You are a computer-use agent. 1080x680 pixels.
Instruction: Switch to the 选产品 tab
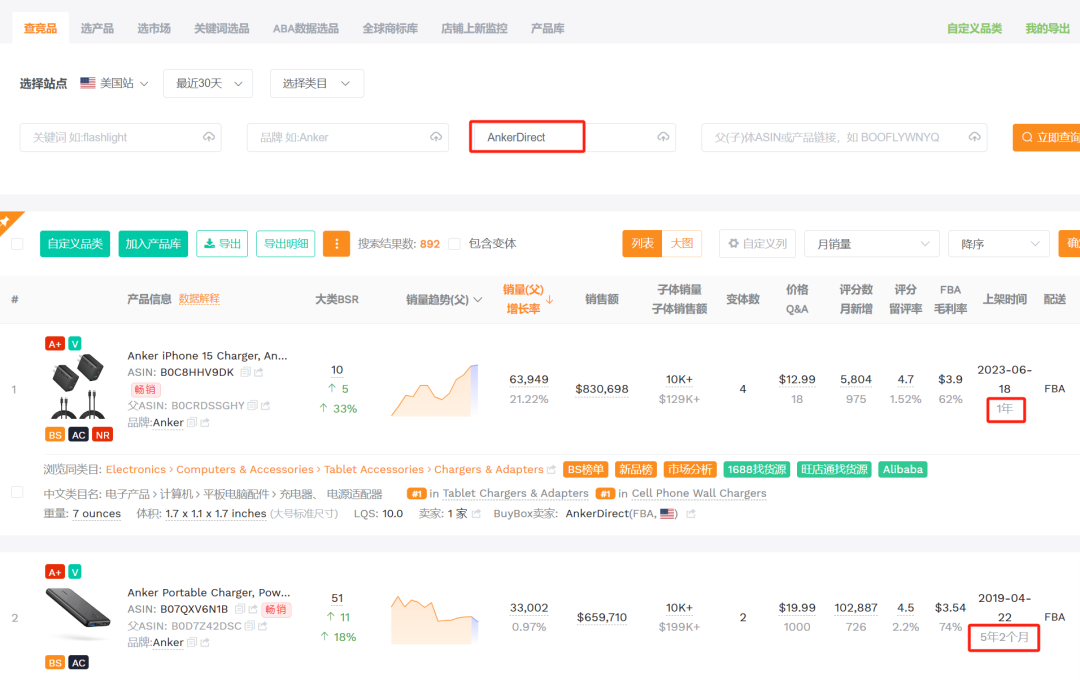point(97,28)
